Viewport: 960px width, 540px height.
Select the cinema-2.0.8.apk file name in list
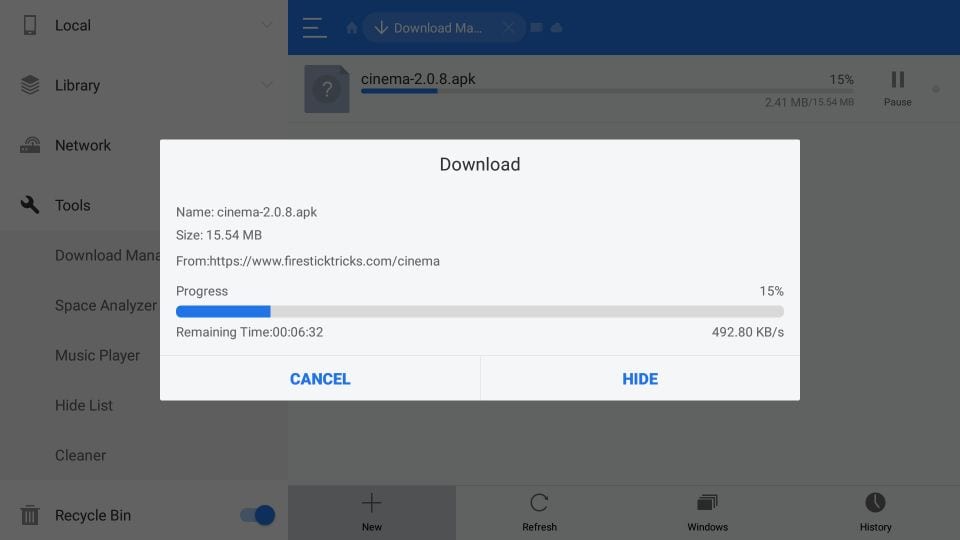pos(418,79)
